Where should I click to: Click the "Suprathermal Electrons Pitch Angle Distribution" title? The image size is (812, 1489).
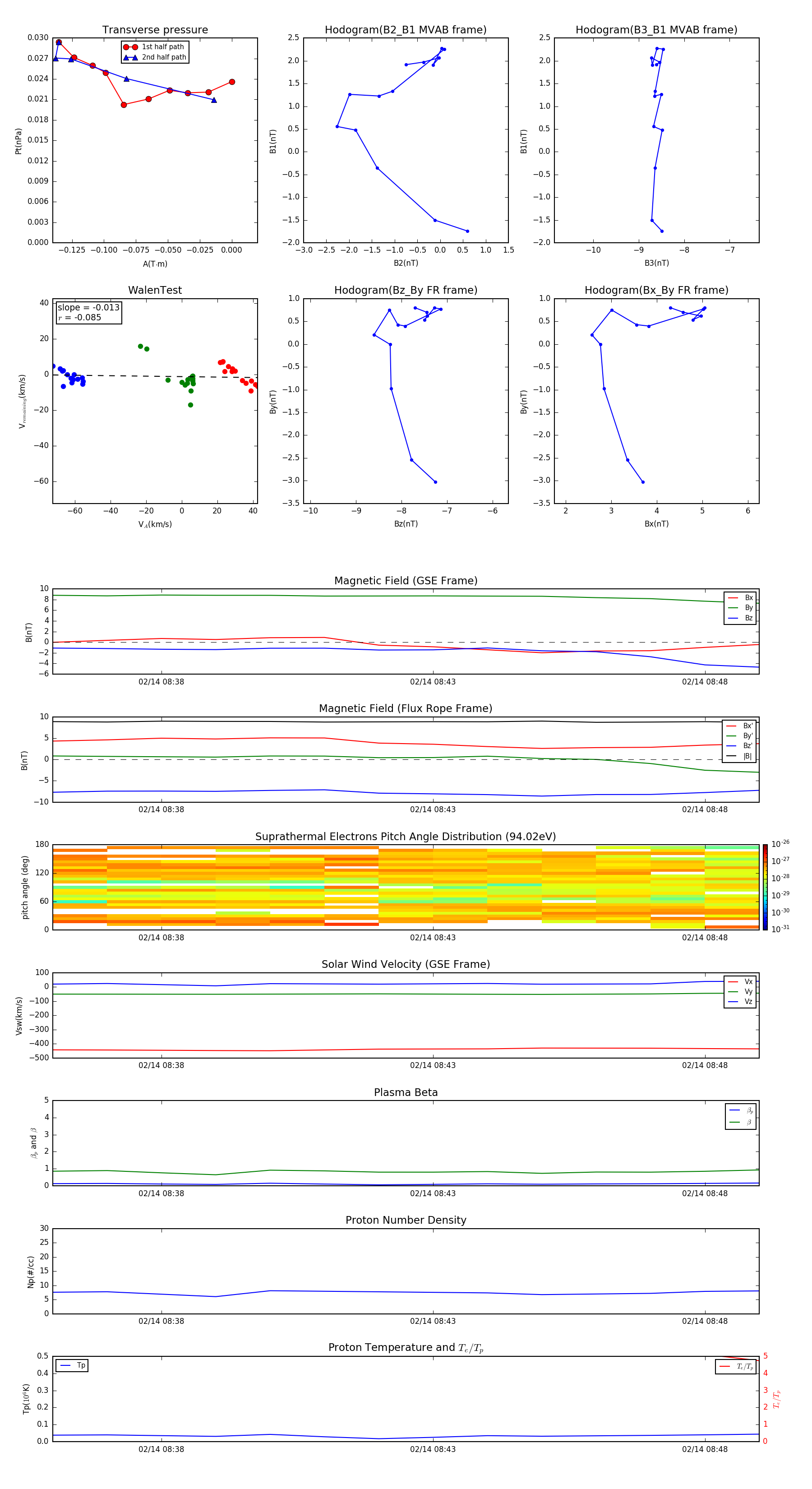(x=405, y=837)
